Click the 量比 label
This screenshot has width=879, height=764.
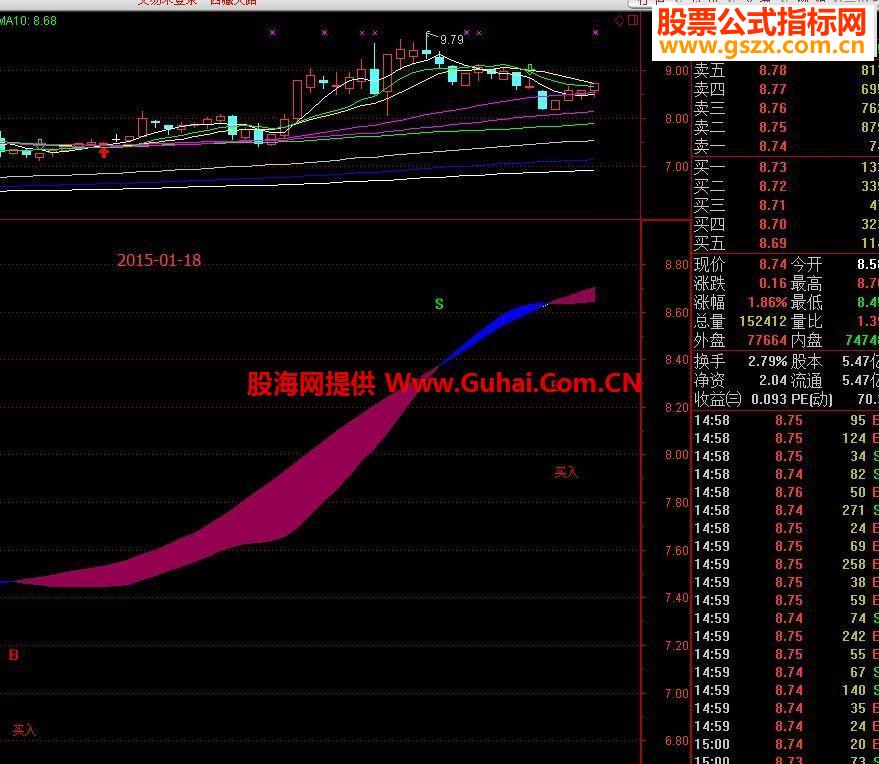coord(807,321)
